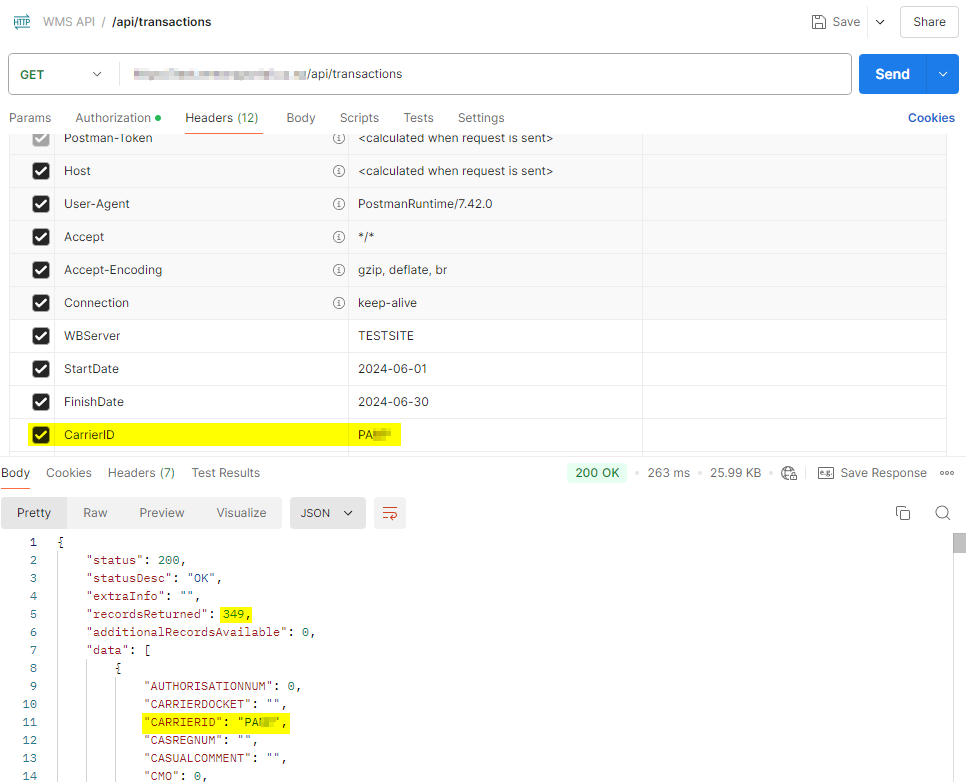966x782 pixels.
Task: Click the Save floppy disk icon
Action: pos(818,22)
